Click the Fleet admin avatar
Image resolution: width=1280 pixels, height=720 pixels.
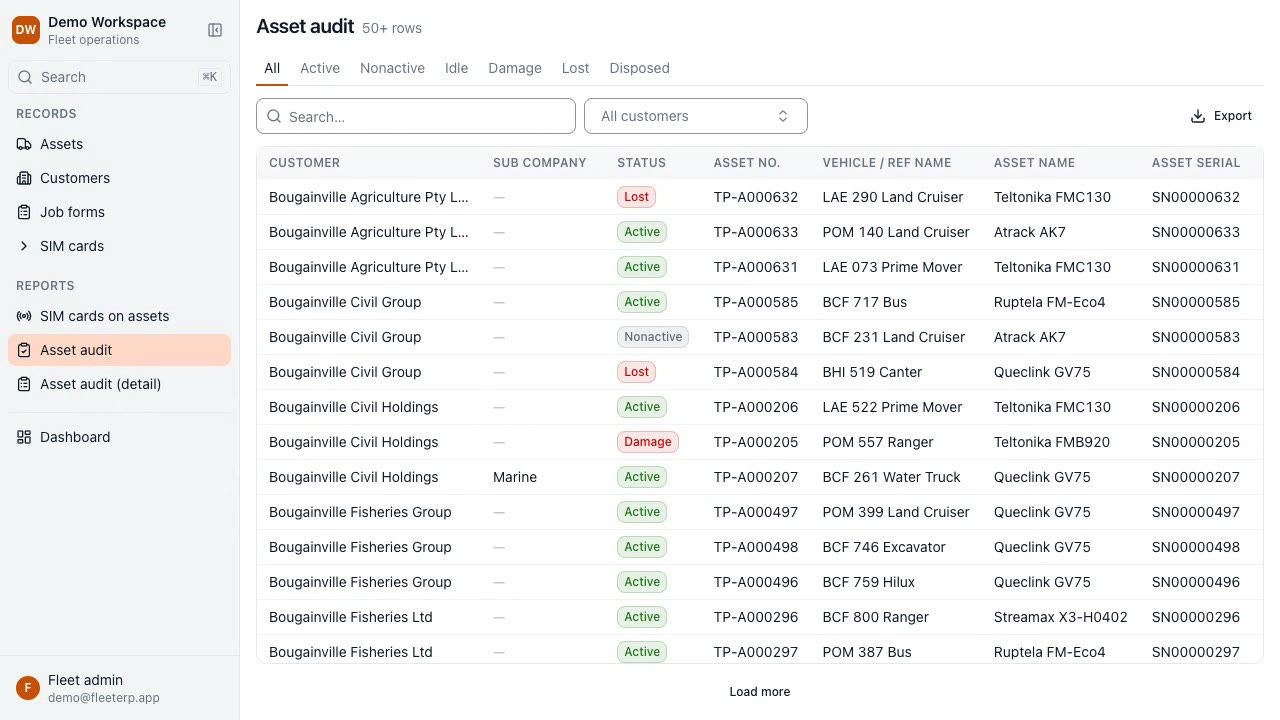click(x=28, y=688)
